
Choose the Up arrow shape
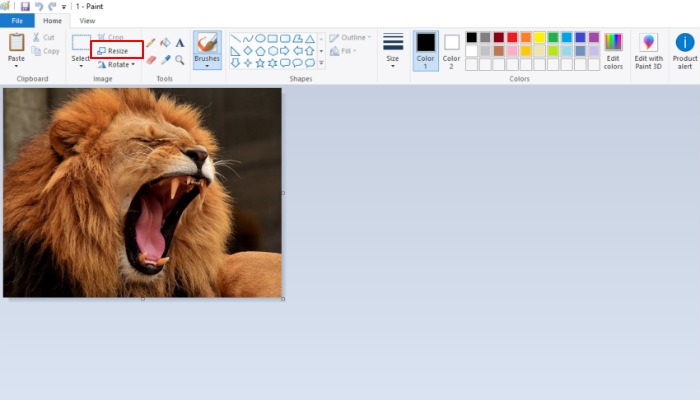(x=310, y=51)
